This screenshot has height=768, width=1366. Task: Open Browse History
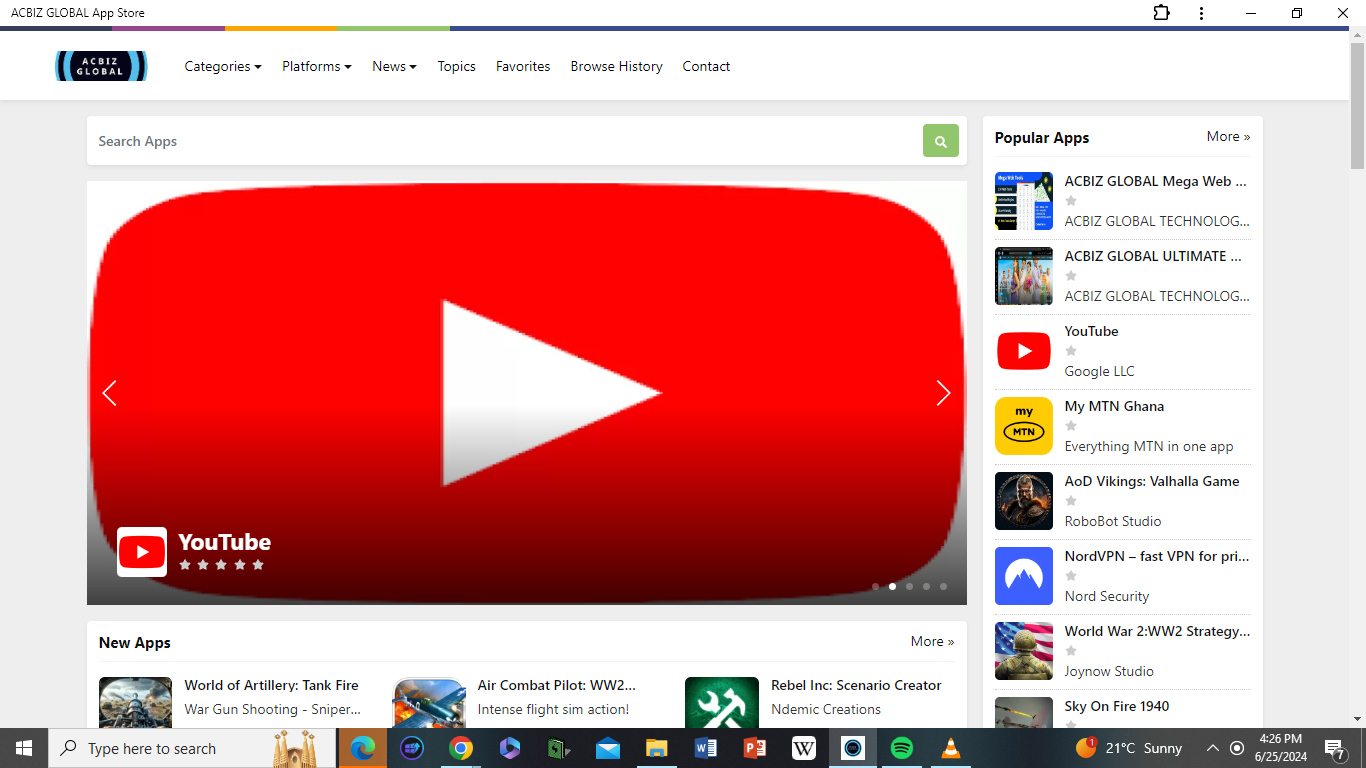click(616, 66)
